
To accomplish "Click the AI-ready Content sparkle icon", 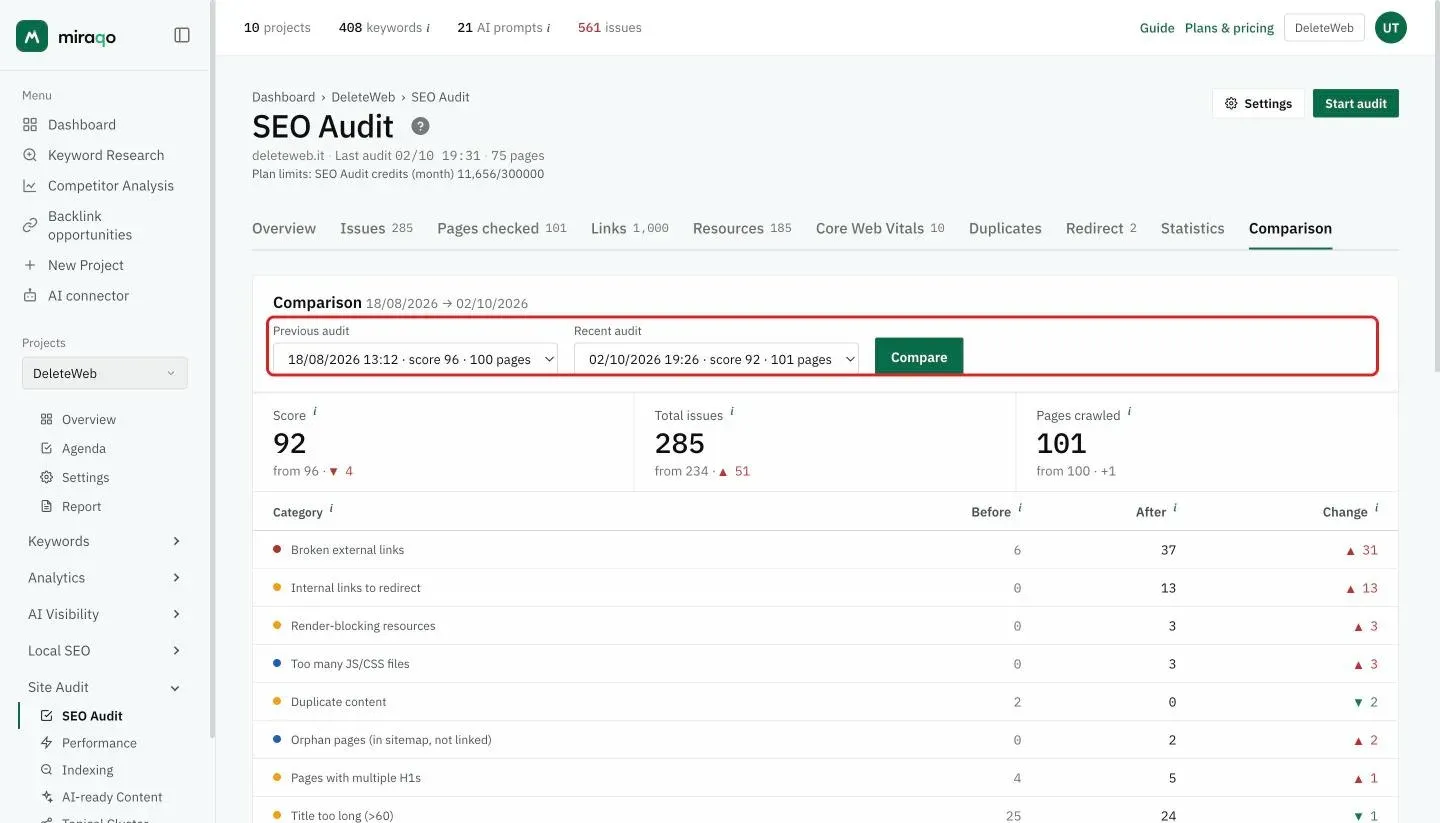I will click(46, 797).
